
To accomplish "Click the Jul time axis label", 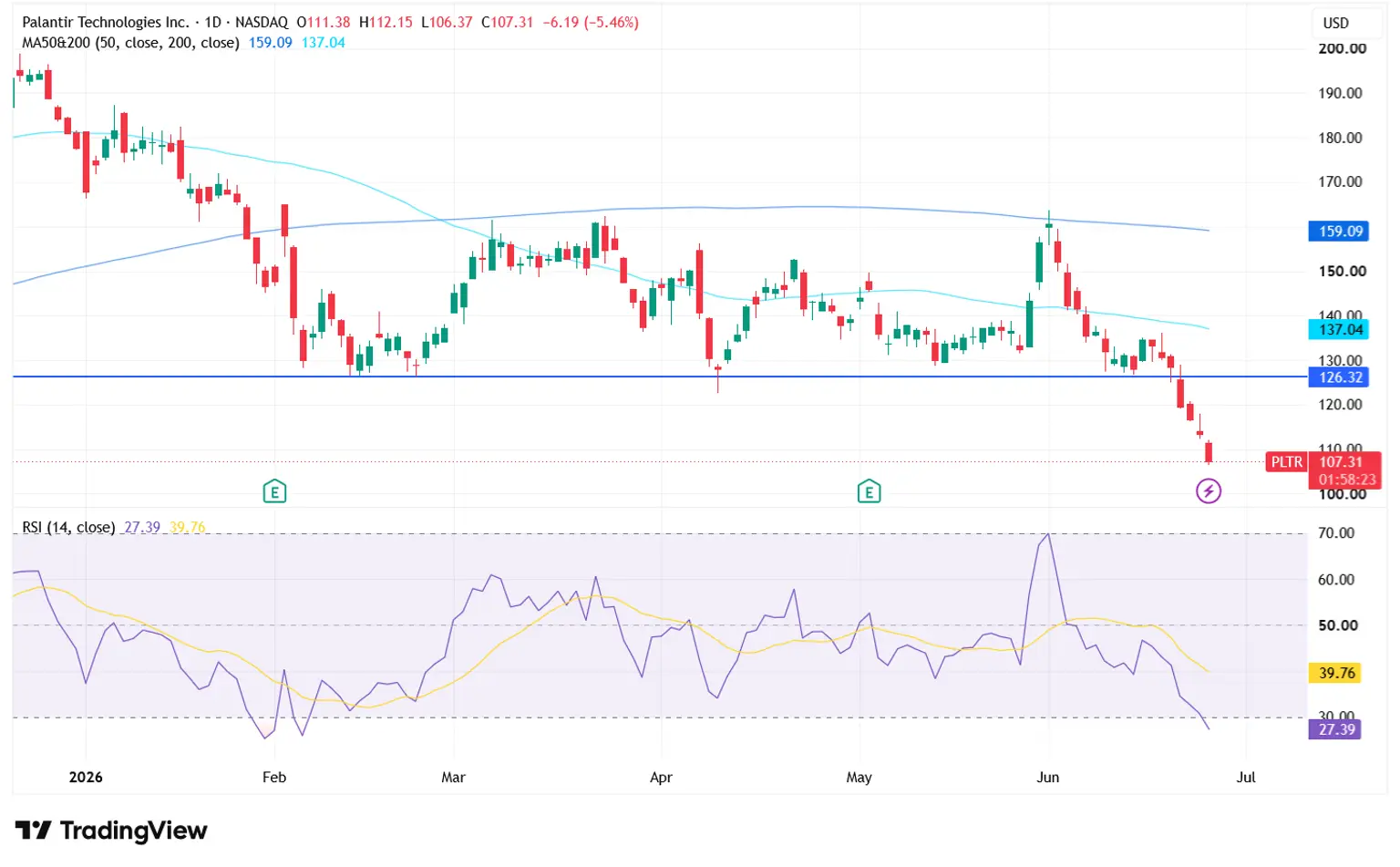I will coord(1246,778).
